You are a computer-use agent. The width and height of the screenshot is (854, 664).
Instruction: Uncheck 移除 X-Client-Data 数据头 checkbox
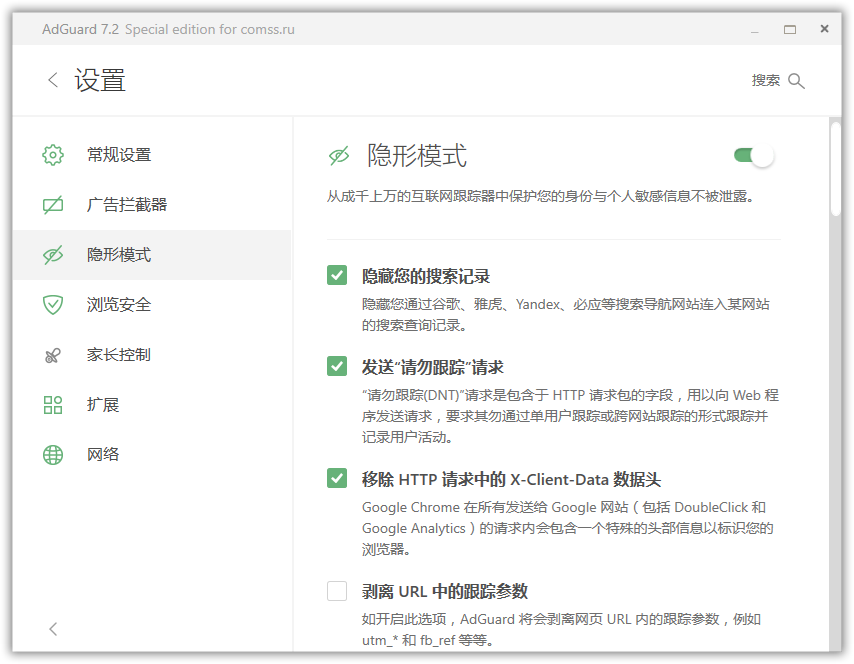tap(337, 478)
